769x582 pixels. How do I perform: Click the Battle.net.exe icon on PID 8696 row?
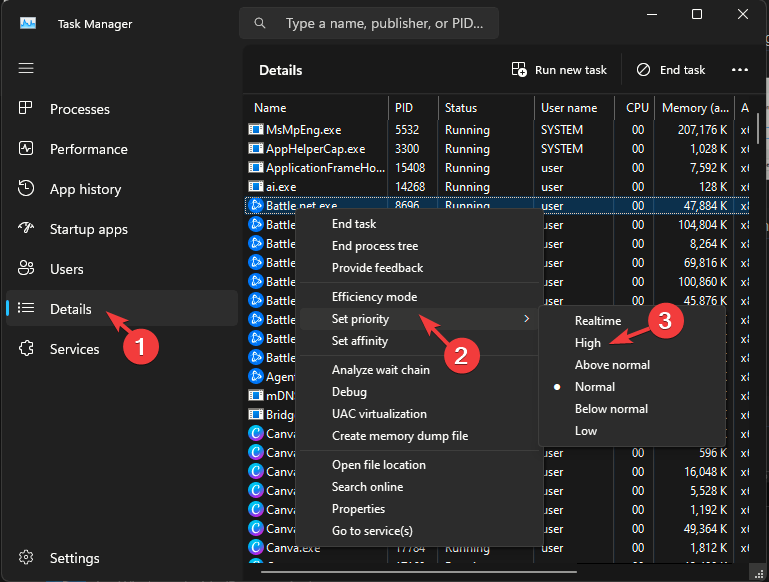point(256,205)
